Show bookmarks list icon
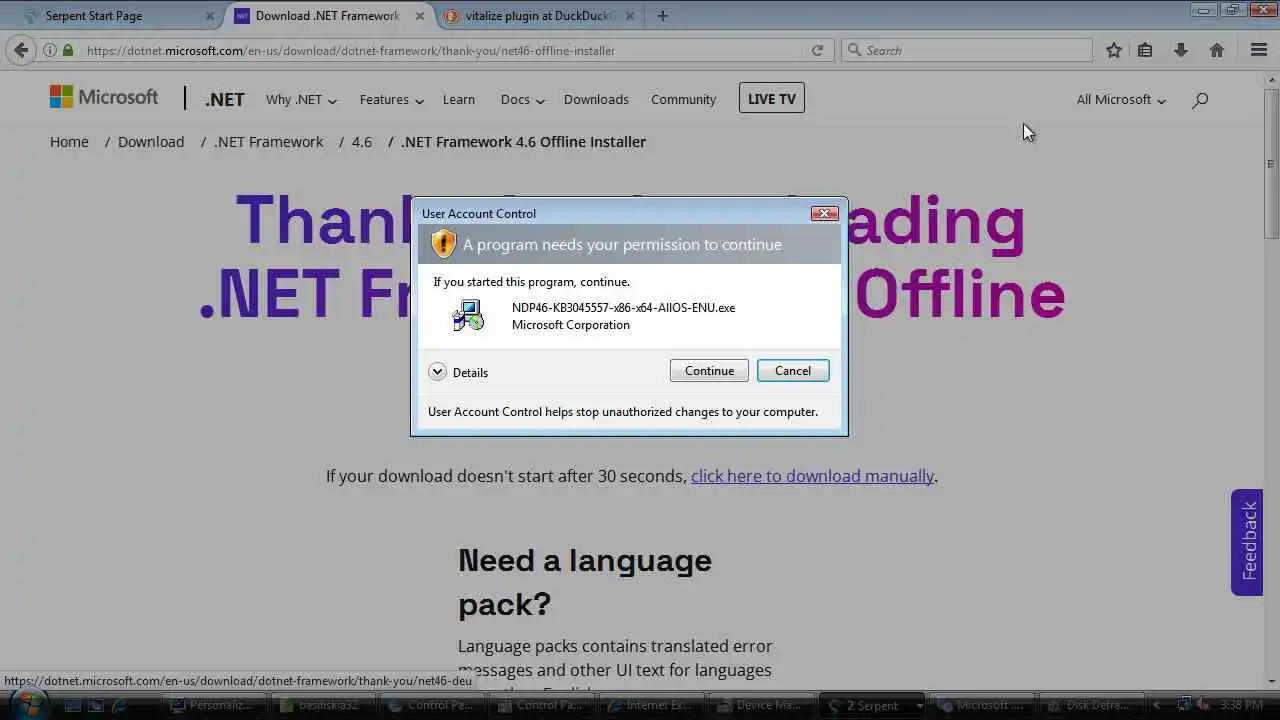The image size is (1280, 720). pyautogui.click(x=1145, y=50)
